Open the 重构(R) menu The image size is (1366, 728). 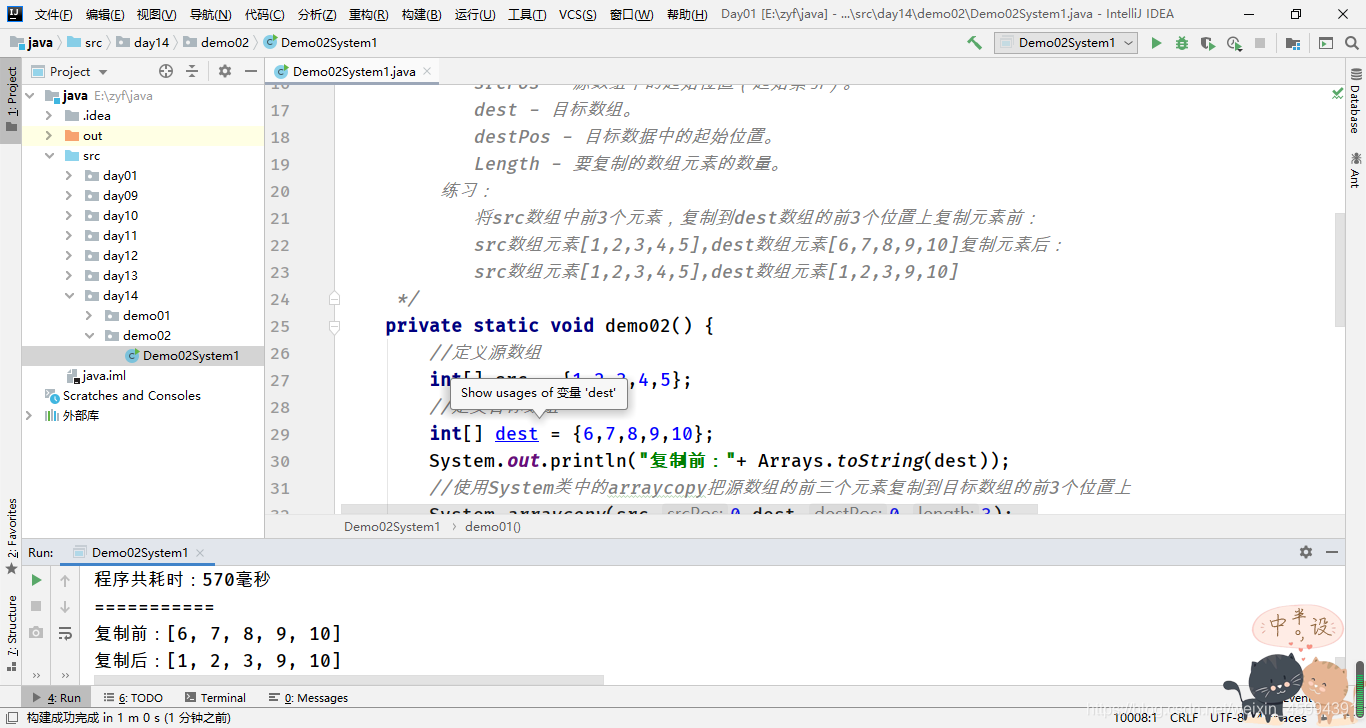pyautogui.click(x=368, y=15)
